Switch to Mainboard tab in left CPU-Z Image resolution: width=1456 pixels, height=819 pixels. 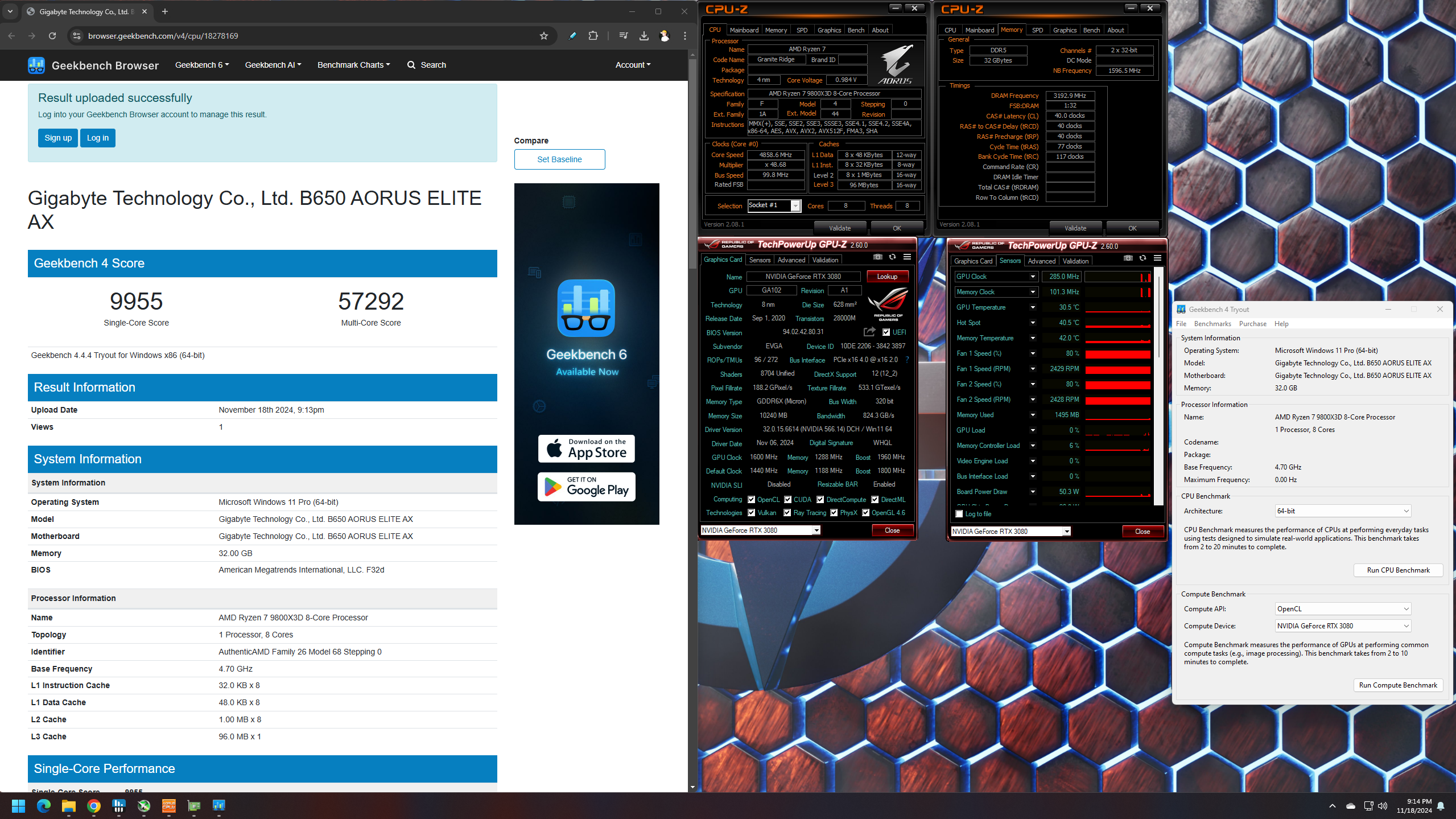click(744, 30)
